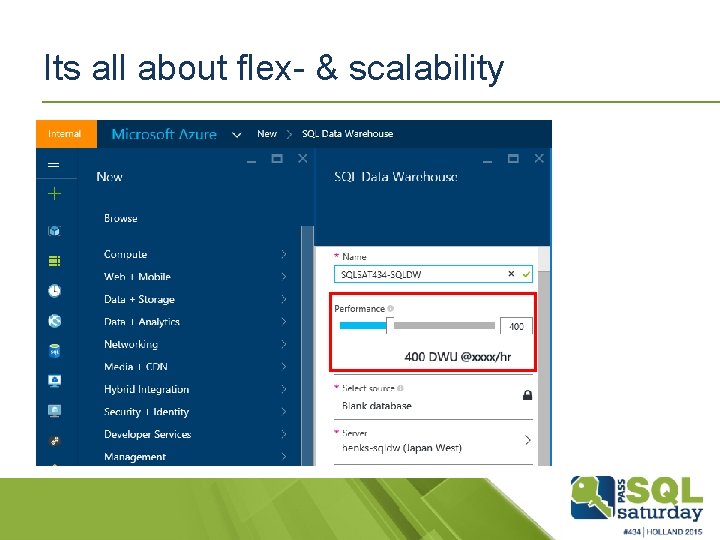Click the gray Performance slider track
Image resolution: width=720 pixels, height=540 pixels.
coord(444,326)
